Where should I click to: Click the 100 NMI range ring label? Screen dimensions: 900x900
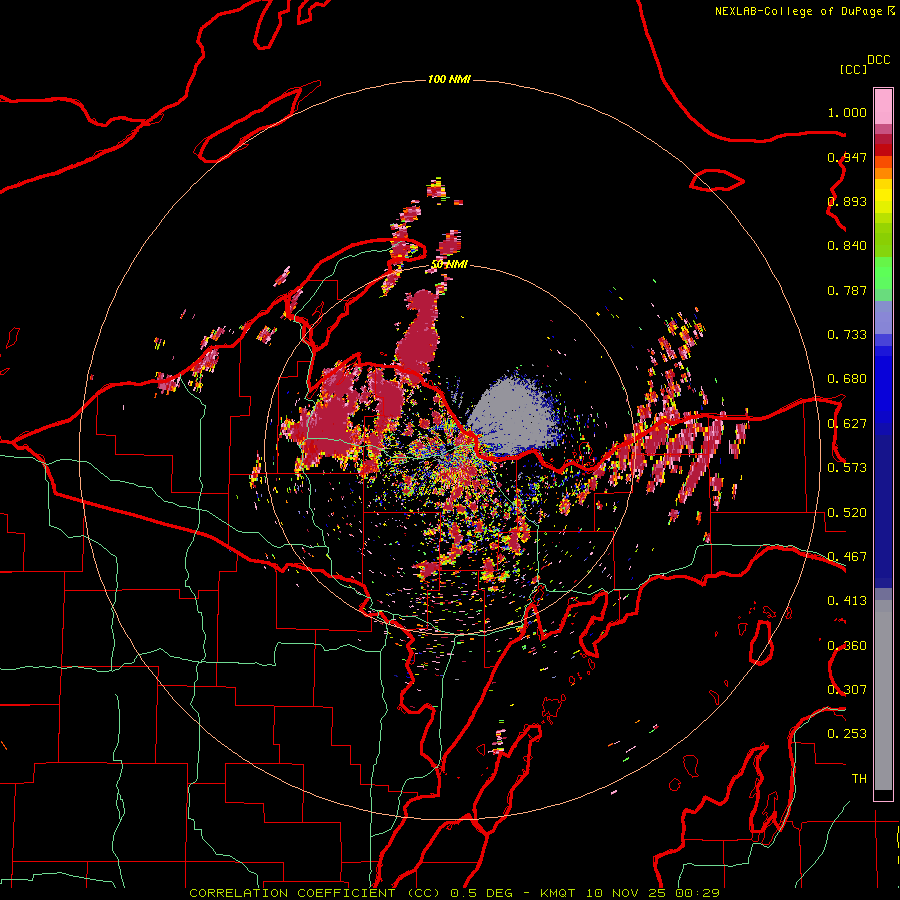(449, 79)
